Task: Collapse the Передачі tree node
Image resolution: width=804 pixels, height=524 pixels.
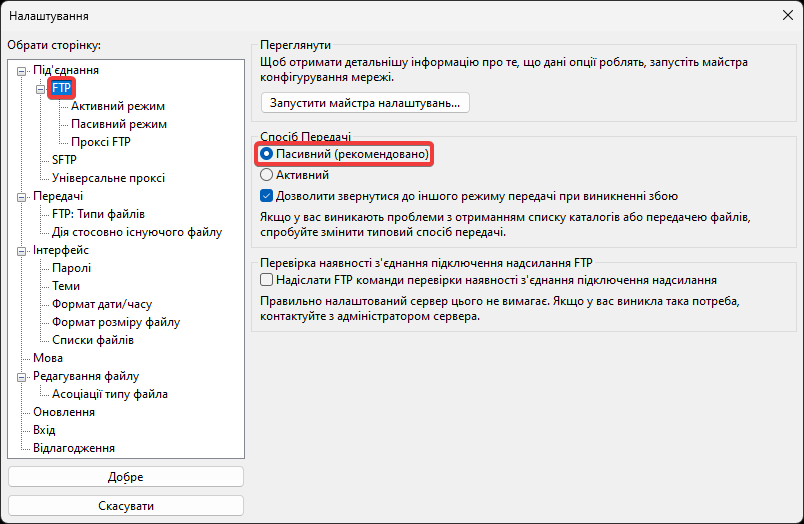Action: pyautogui.click(x=22, y=196)
